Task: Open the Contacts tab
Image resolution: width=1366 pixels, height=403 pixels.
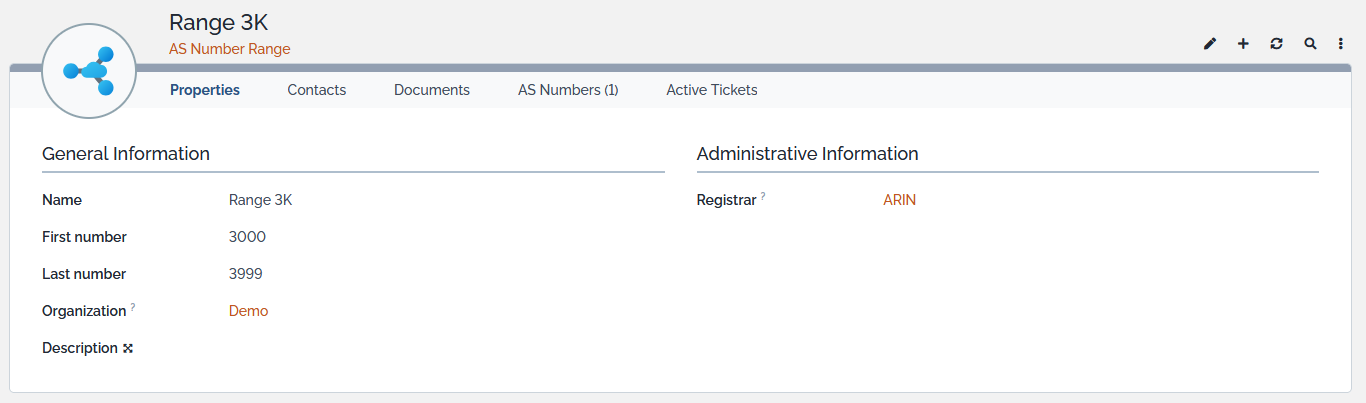Action: click(x=316, y=90)
